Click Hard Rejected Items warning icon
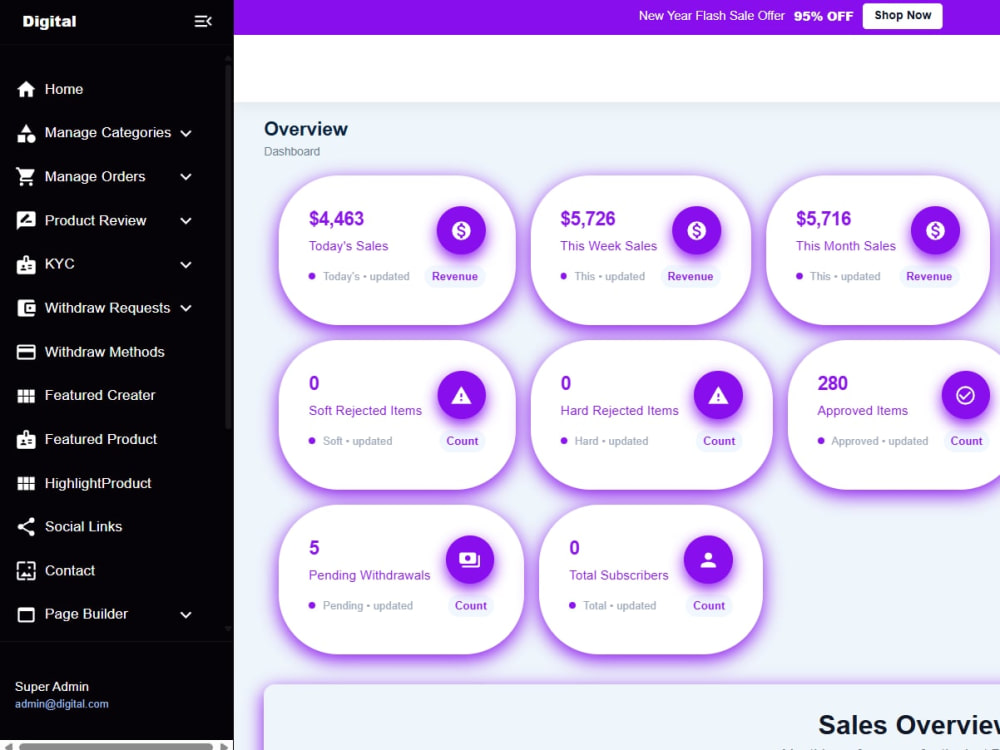The image size is (1000, 750). click(x=718, y=395)
